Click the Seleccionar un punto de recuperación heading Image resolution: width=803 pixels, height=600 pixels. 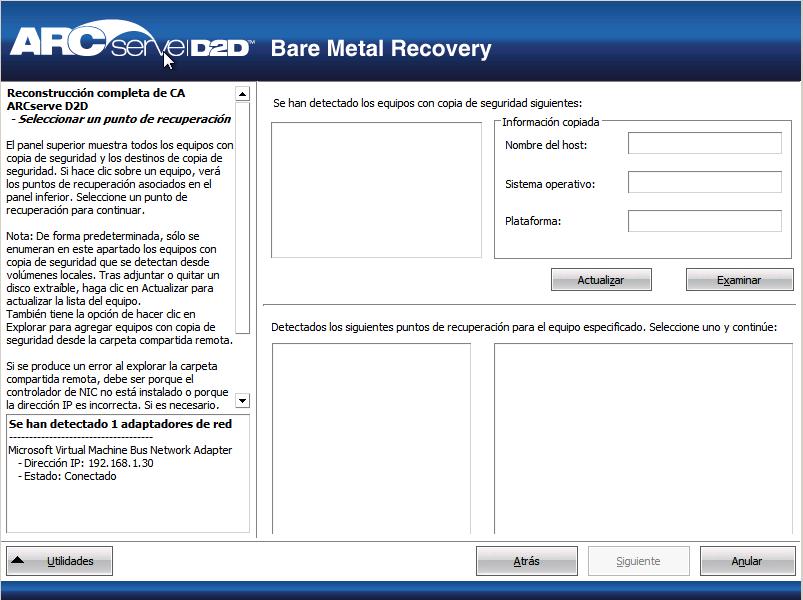(x=120, y=117)
